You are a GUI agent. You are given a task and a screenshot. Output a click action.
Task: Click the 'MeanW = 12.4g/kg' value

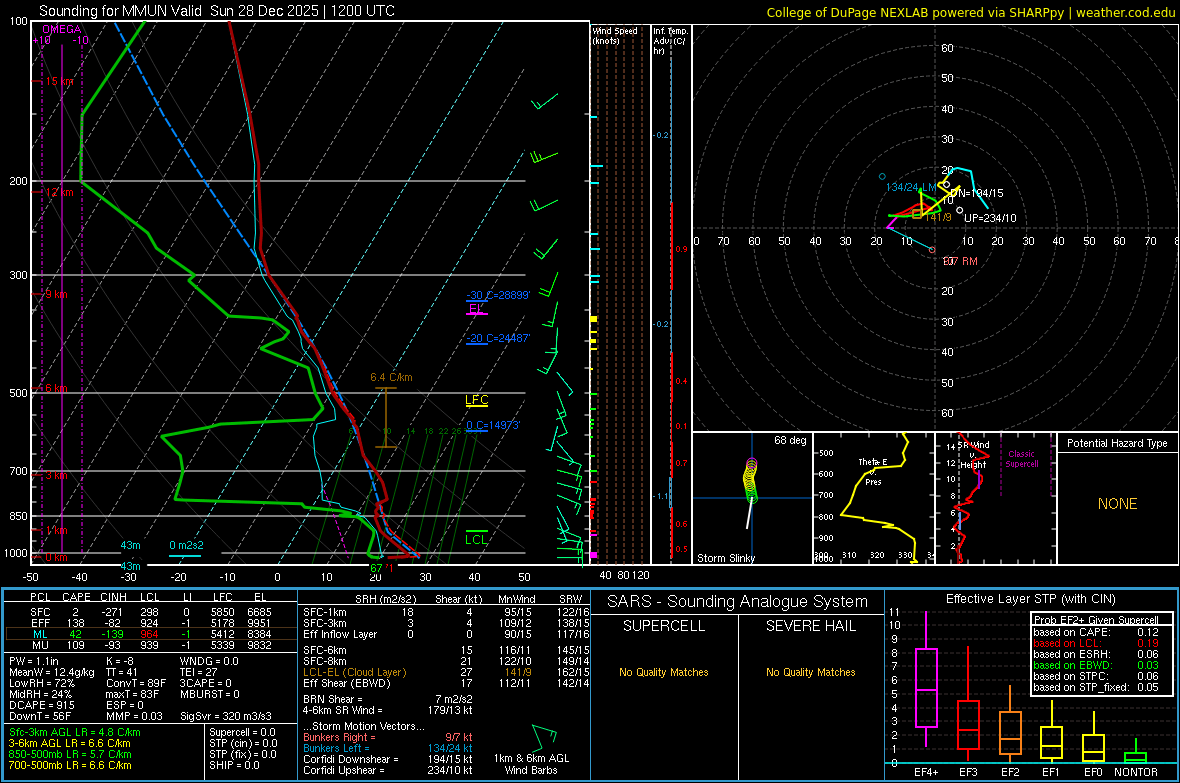pyautogui.click(x=52, y=672)
